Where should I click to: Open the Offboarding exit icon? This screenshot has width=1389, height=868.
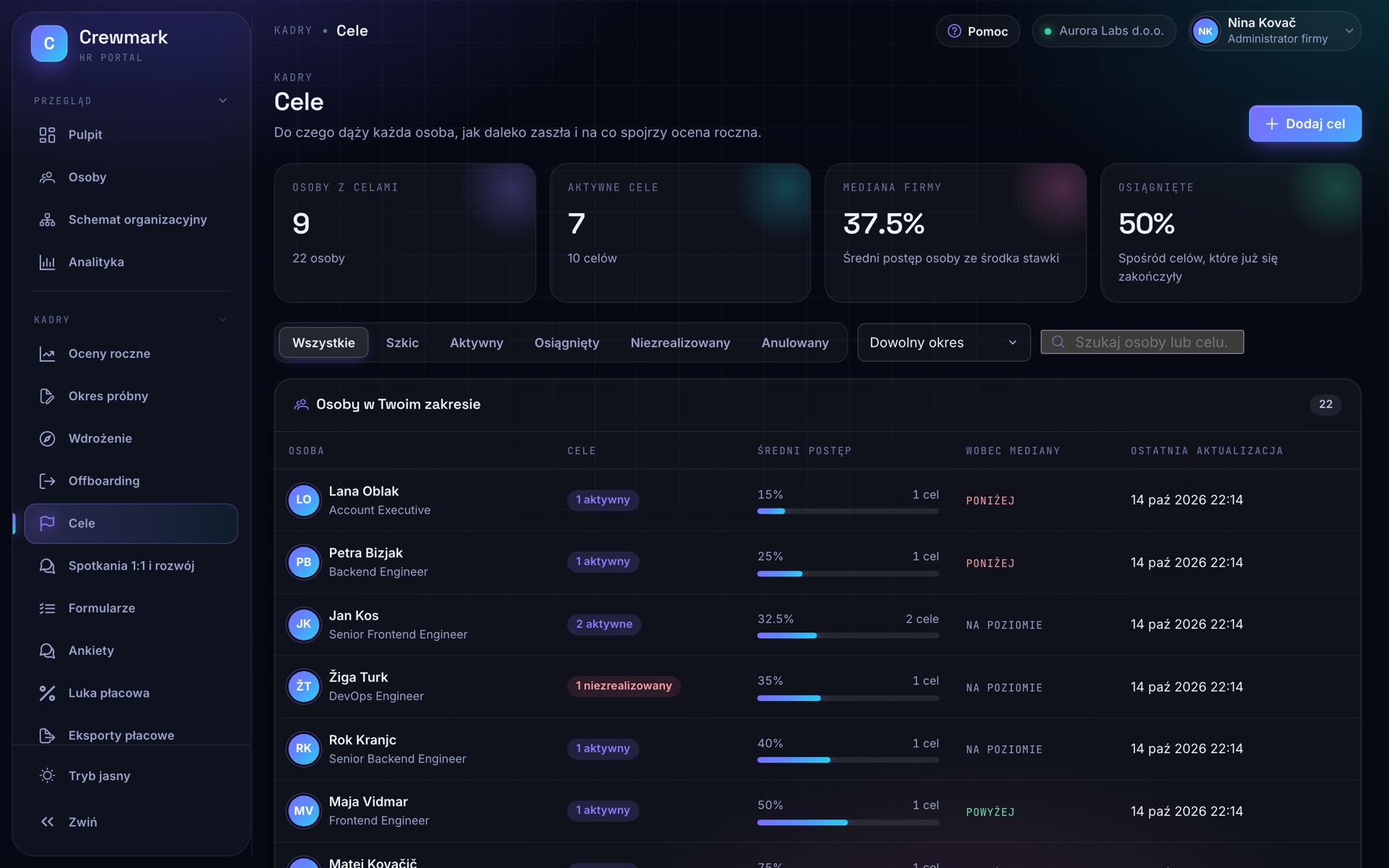pyautogui.click(x=47, y=481)
